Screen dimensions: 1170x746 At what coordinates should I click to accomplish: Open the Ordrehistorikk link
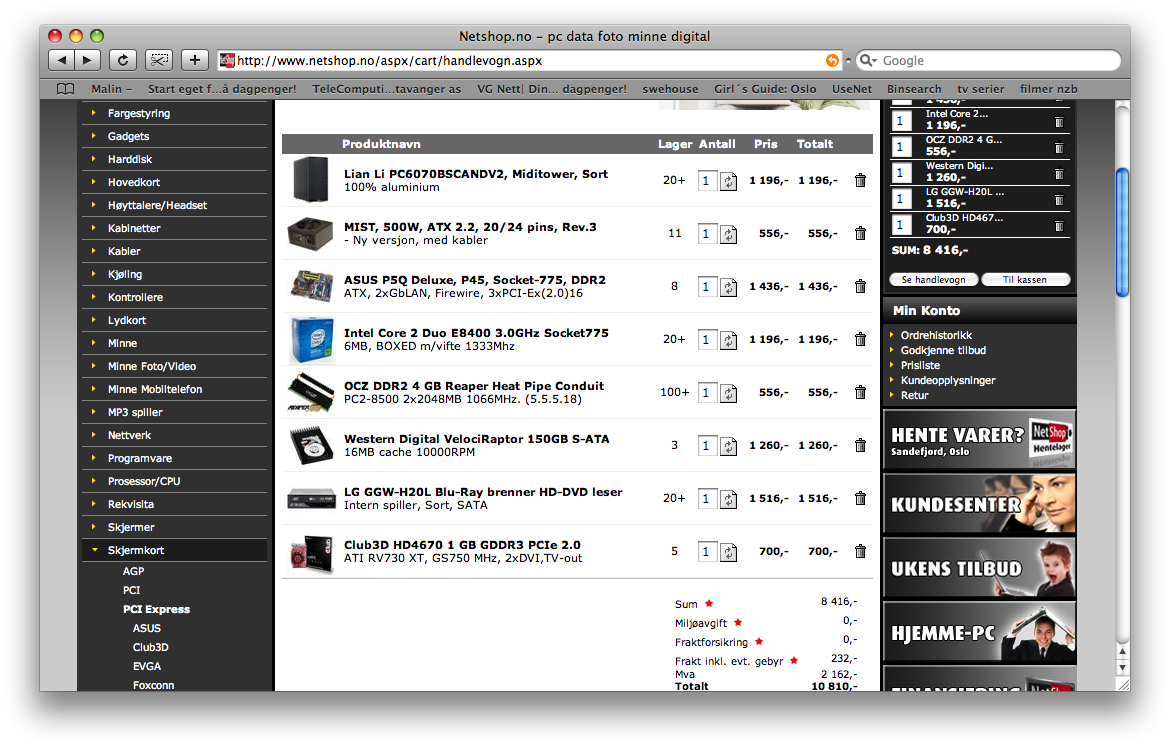click(936, 336)
